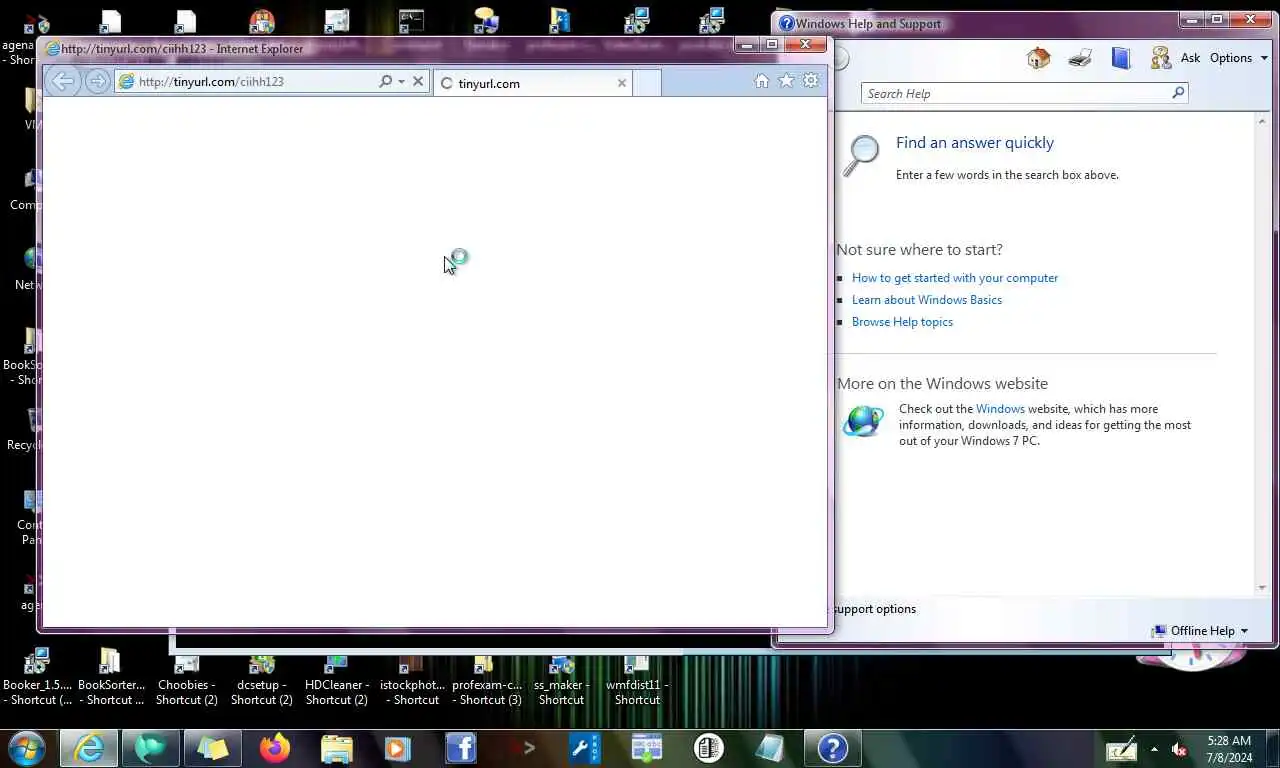Image resolution: width=1280 pixels, height=768 pixels.
Task: Open the clock showing 5:28 AM
Action: pyautogui.click(x=1229, y=748)
